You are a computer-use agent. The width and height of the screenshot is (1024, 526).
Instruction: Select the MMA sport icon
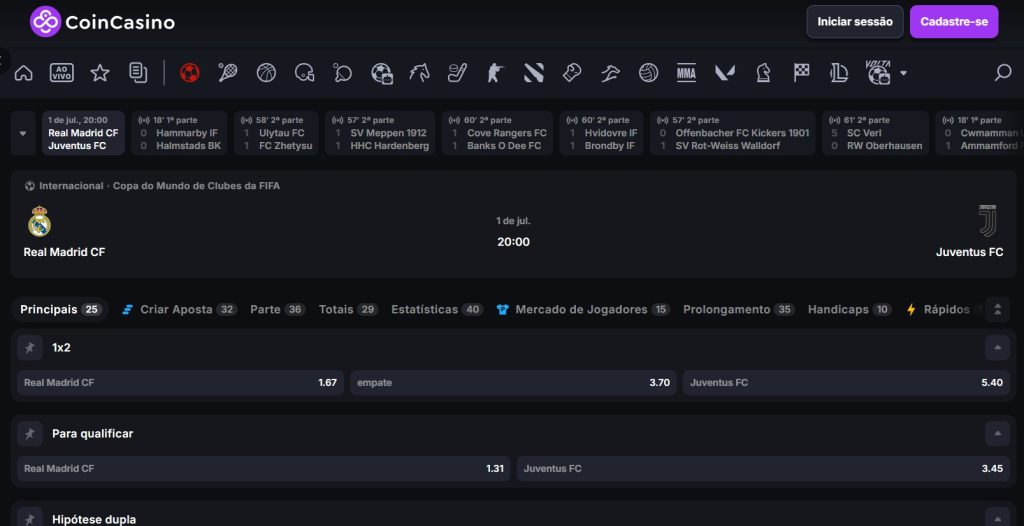pos(686,73)
